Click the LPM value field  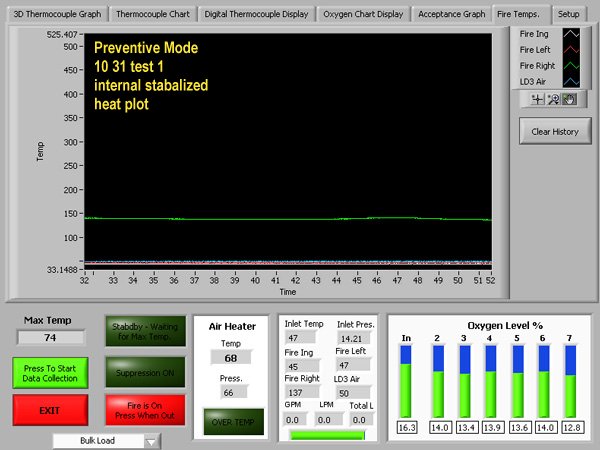328,420
